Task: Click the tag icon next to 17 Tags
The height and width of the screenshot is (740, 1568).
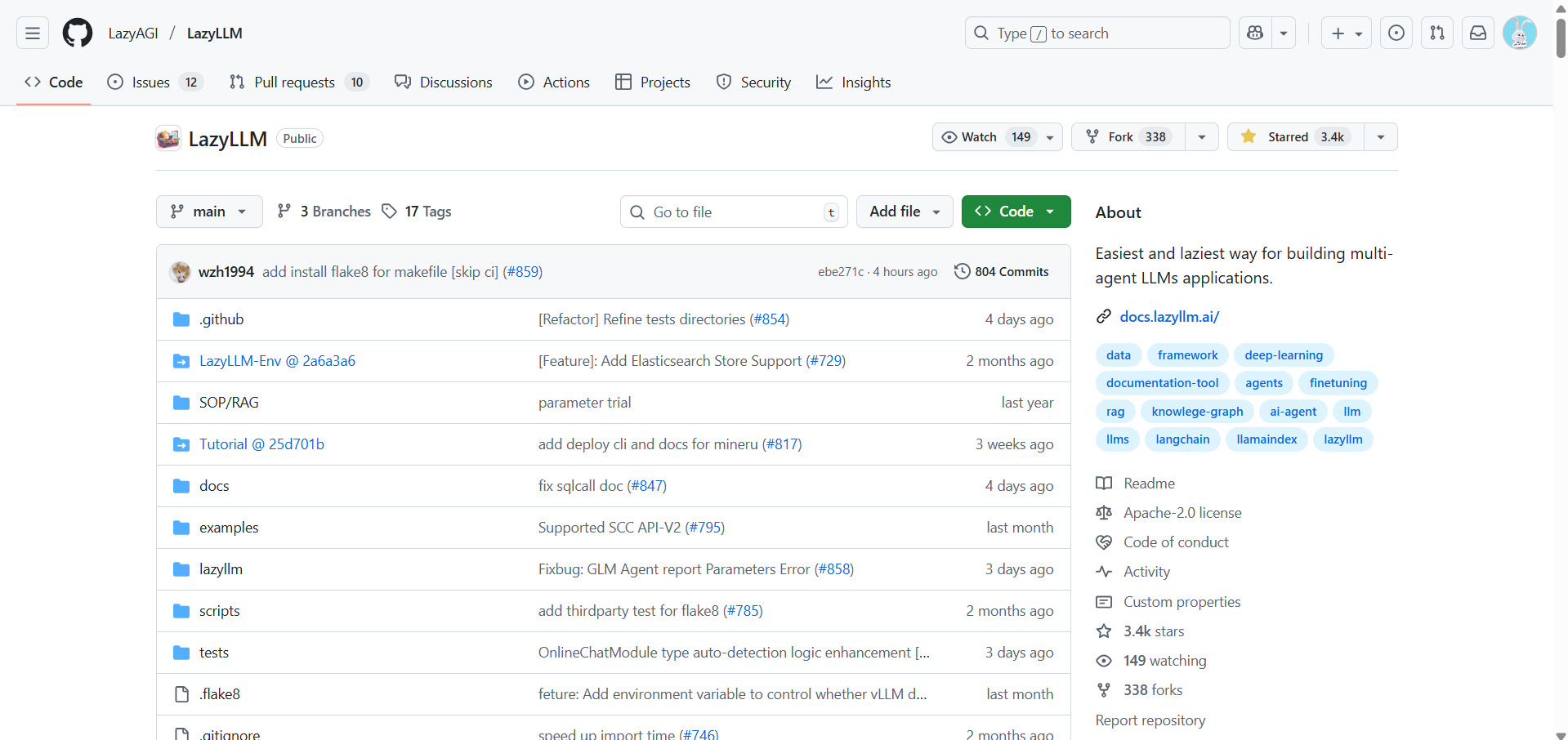Action: tap(390, 212)
